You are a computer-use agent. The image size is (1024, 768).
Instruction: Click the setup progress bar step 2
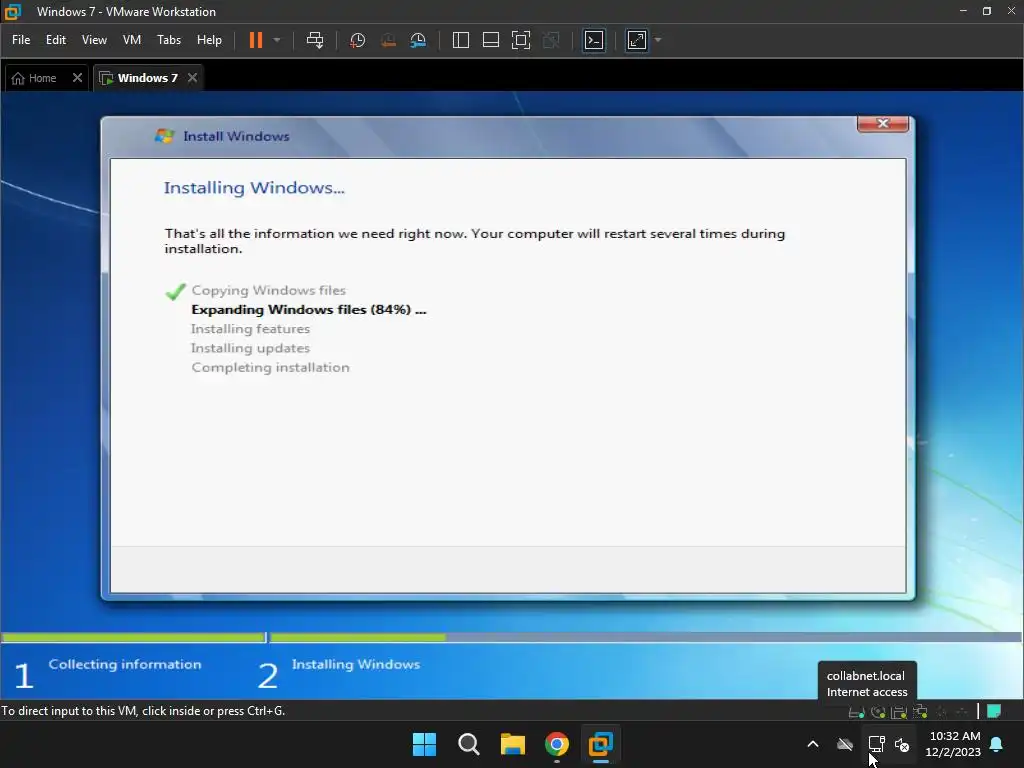(x=645, y=637)
